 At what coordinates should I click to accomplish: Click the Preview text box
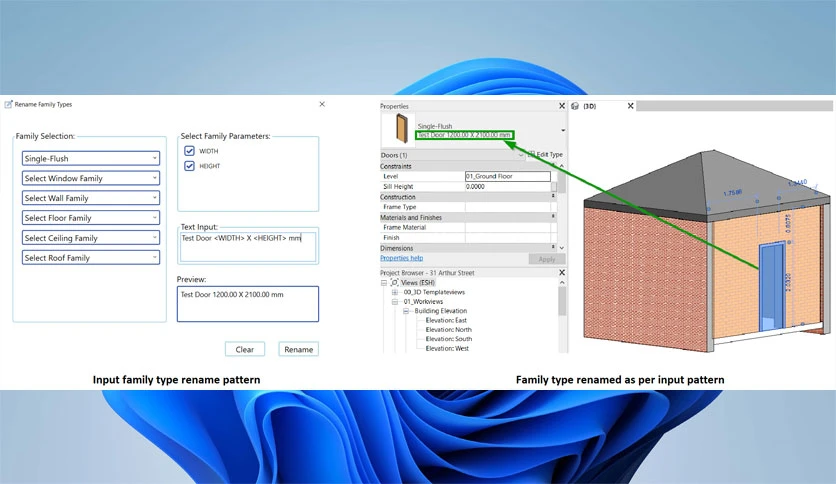(x=248, y=304)
